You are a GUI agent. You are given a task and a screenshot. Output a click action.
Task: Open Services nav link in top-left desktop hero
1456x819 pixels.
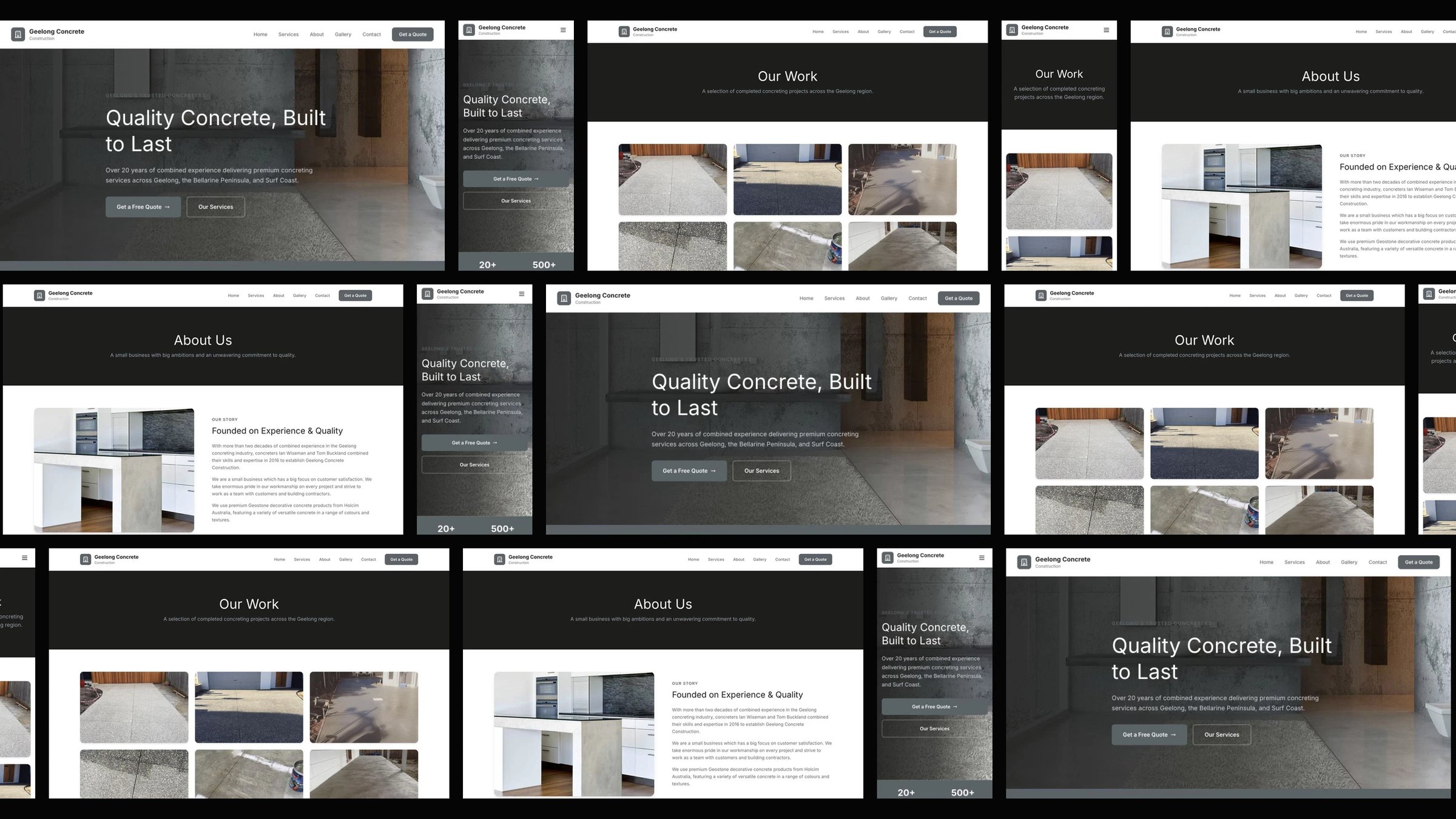288,35
